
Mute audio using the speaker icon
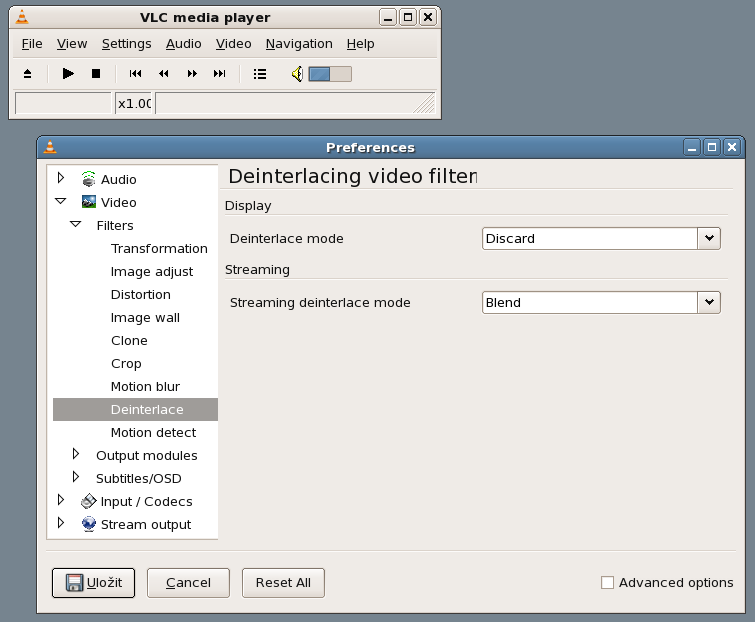tap(297, 74)
